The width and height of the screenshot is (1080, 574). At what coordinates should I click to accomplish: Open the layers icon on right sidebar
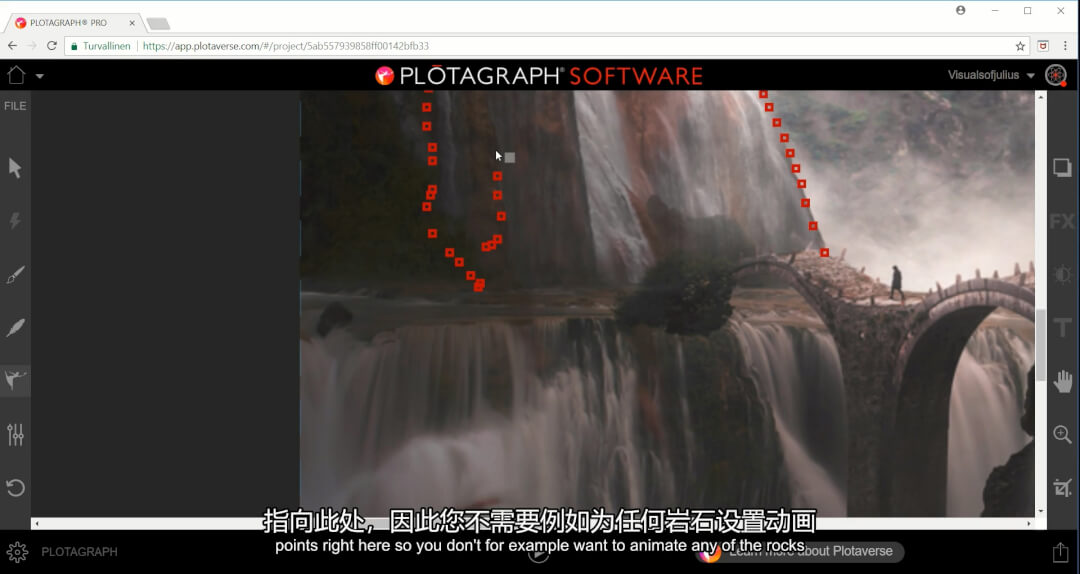1062,167
